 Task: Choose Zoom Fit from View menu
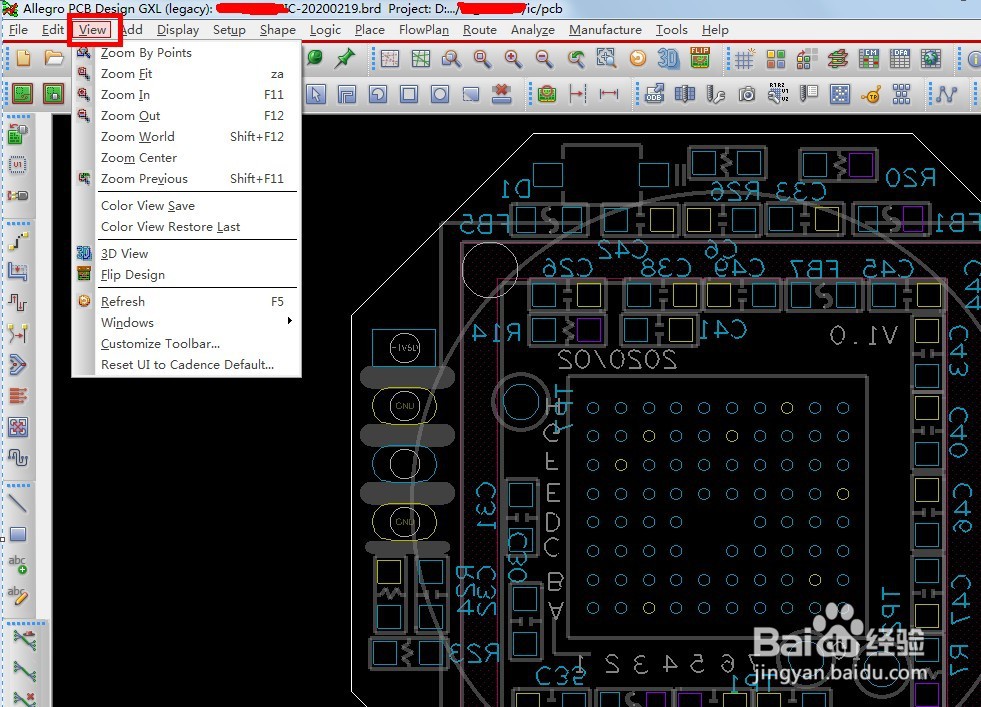(x=186, y=74)
